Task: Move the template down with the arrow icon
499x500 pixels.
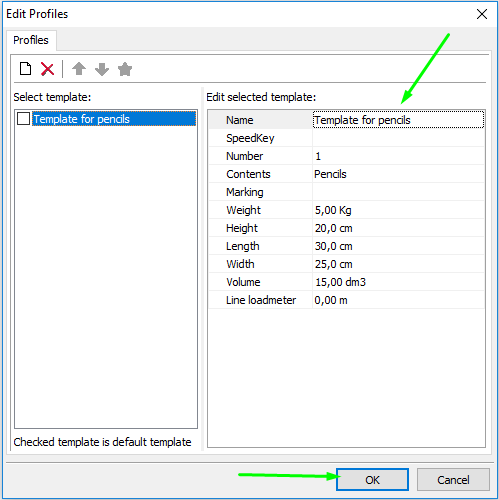Action: tap(102, 69)
